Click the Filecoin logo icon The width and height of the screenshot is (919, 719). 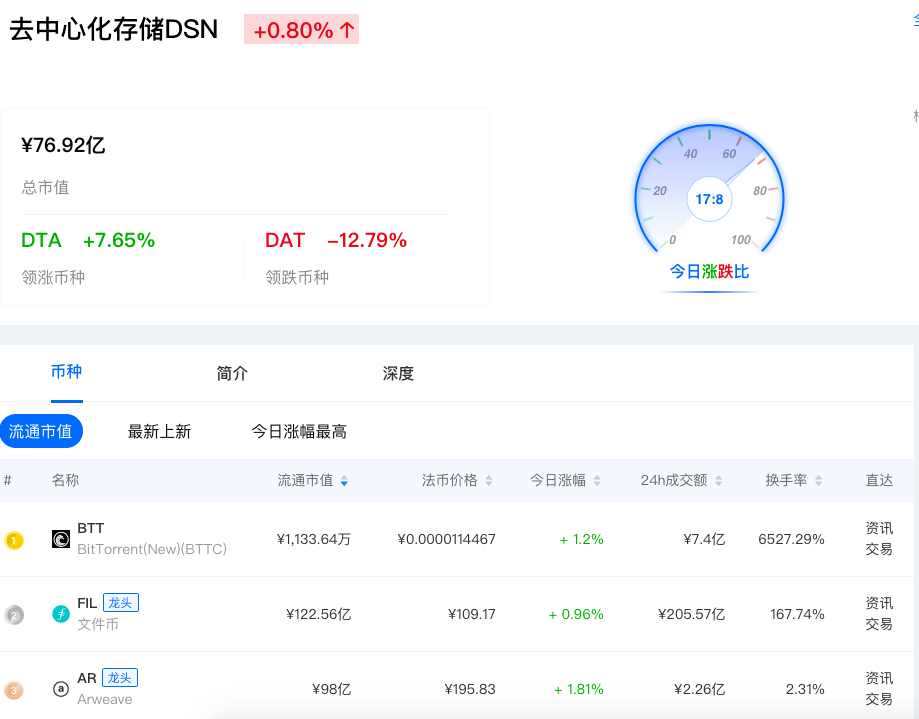(61, 614)
